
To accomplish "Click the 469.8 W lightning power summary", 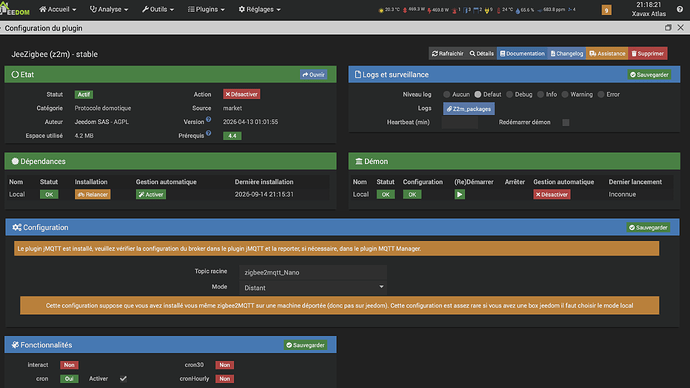I will point(437,9).
